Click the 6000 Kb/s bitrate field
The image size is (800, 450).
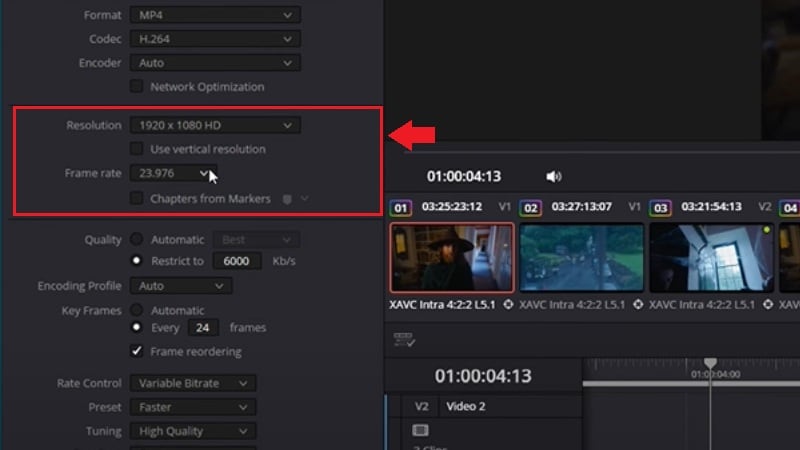(x=237, y=261)
